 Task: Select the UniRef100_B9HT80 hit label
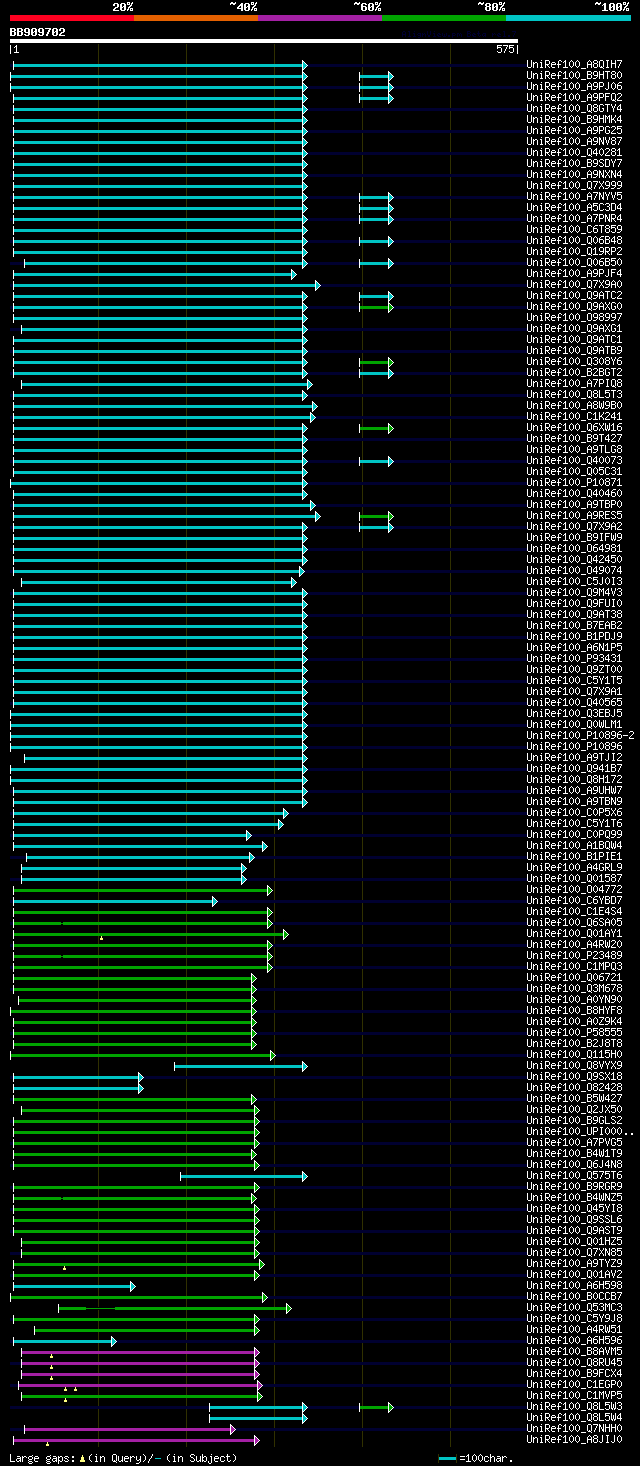click(x=574, y=75)
